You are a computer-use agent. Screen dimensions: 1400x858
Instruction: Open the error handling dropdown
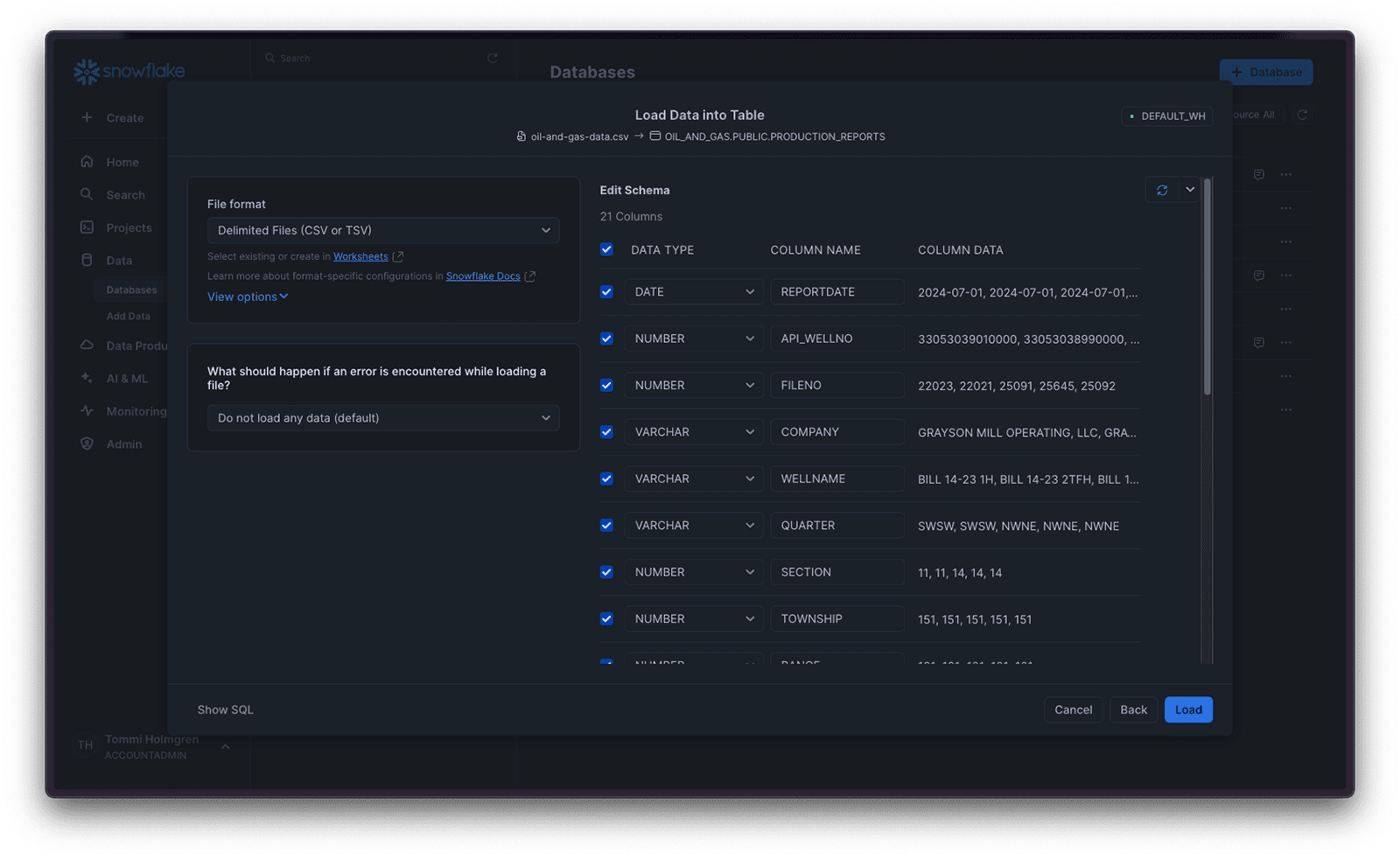383,418
